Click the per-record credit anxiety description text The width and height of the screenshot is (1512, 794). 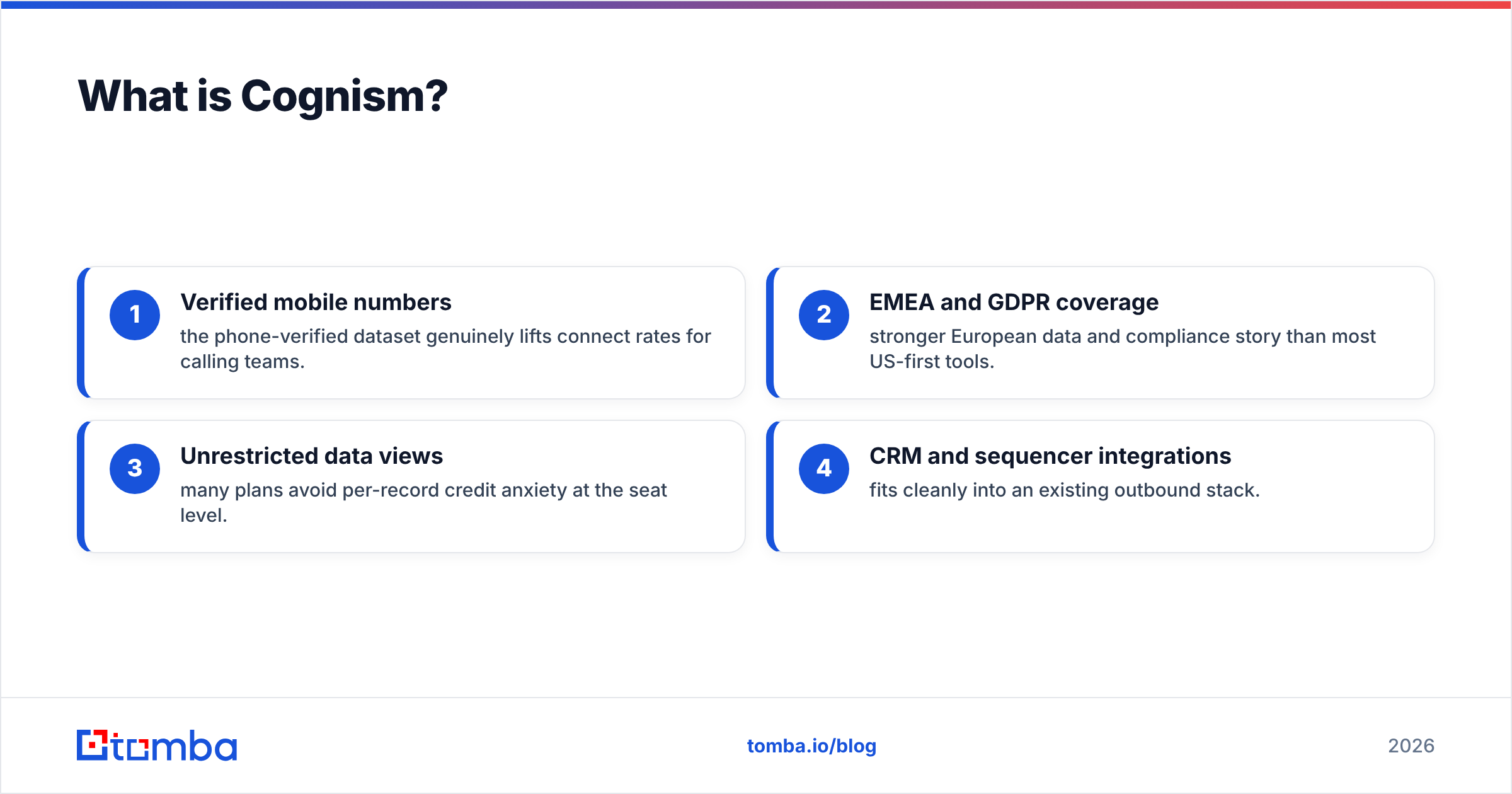pos(423,503)
